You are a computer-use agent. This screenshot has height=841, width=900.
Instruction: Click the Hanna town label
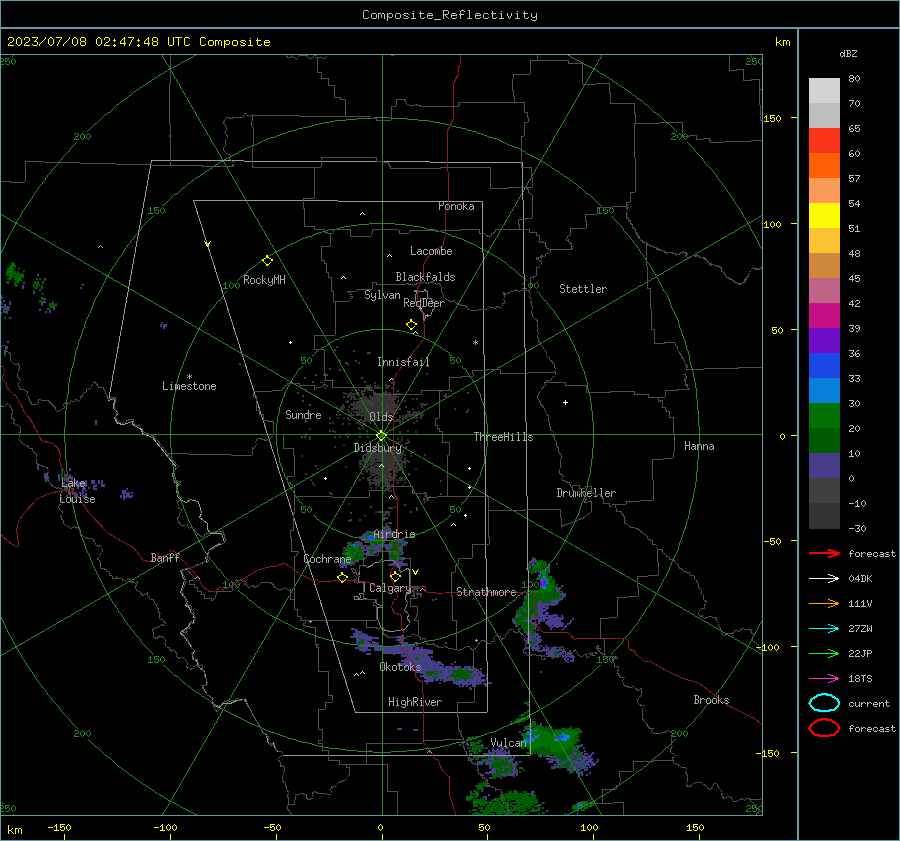(x=699, y=446)
